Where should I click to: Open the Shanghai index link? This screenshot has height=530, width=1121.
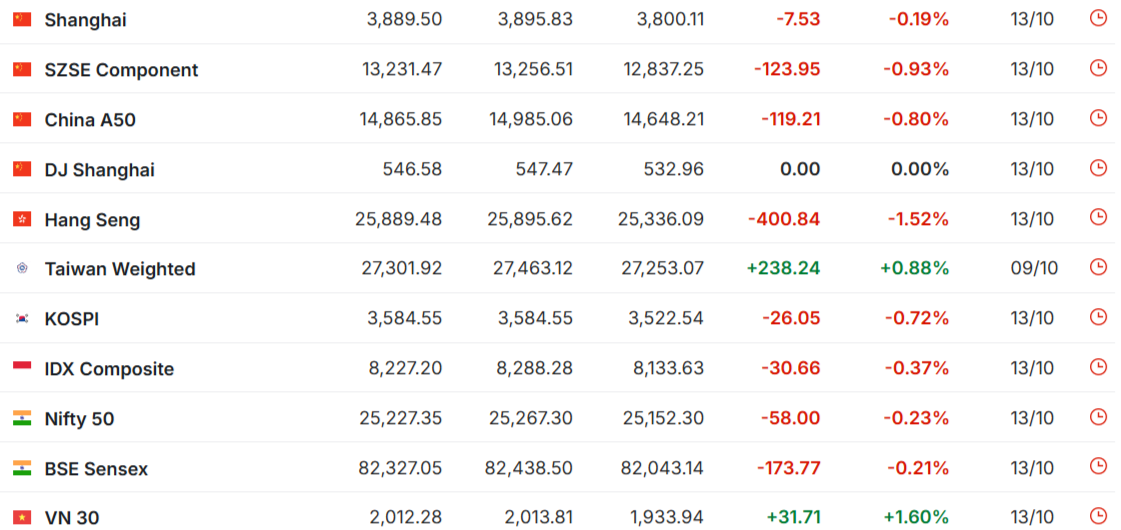tap(85, 20)
